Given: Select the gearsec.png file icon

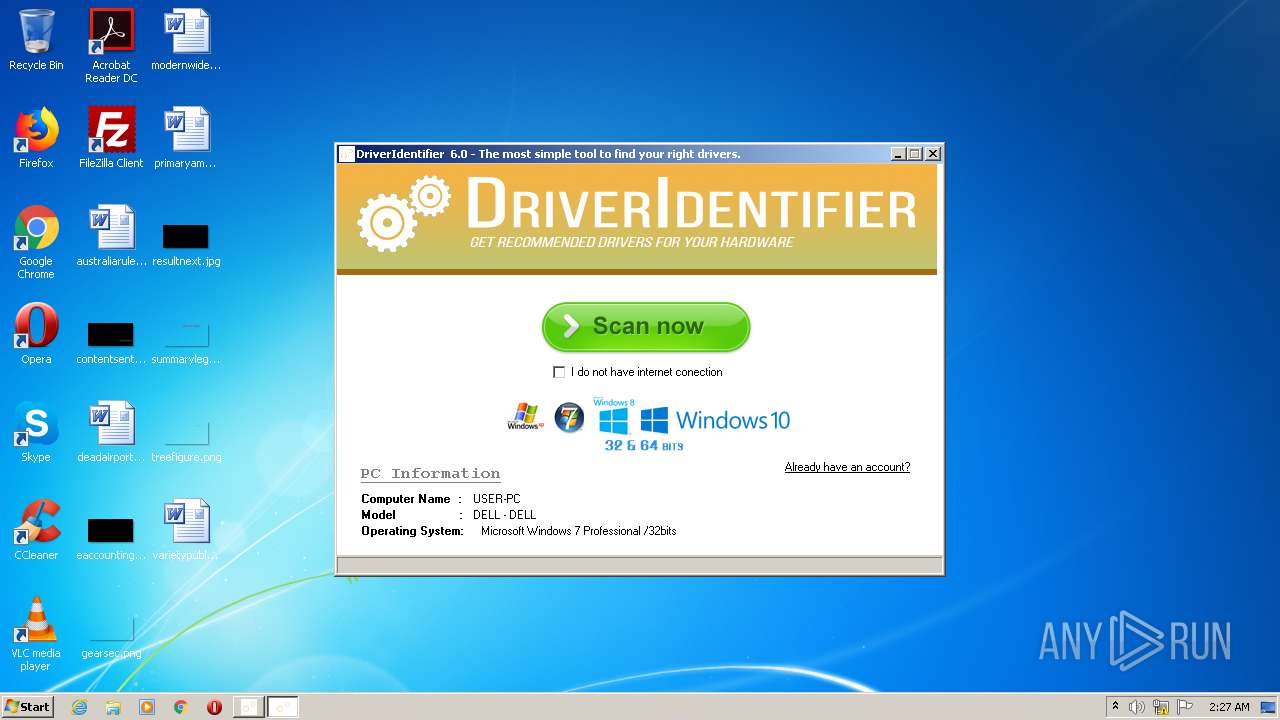Looking at the screenshot, I should pos(111,636).
